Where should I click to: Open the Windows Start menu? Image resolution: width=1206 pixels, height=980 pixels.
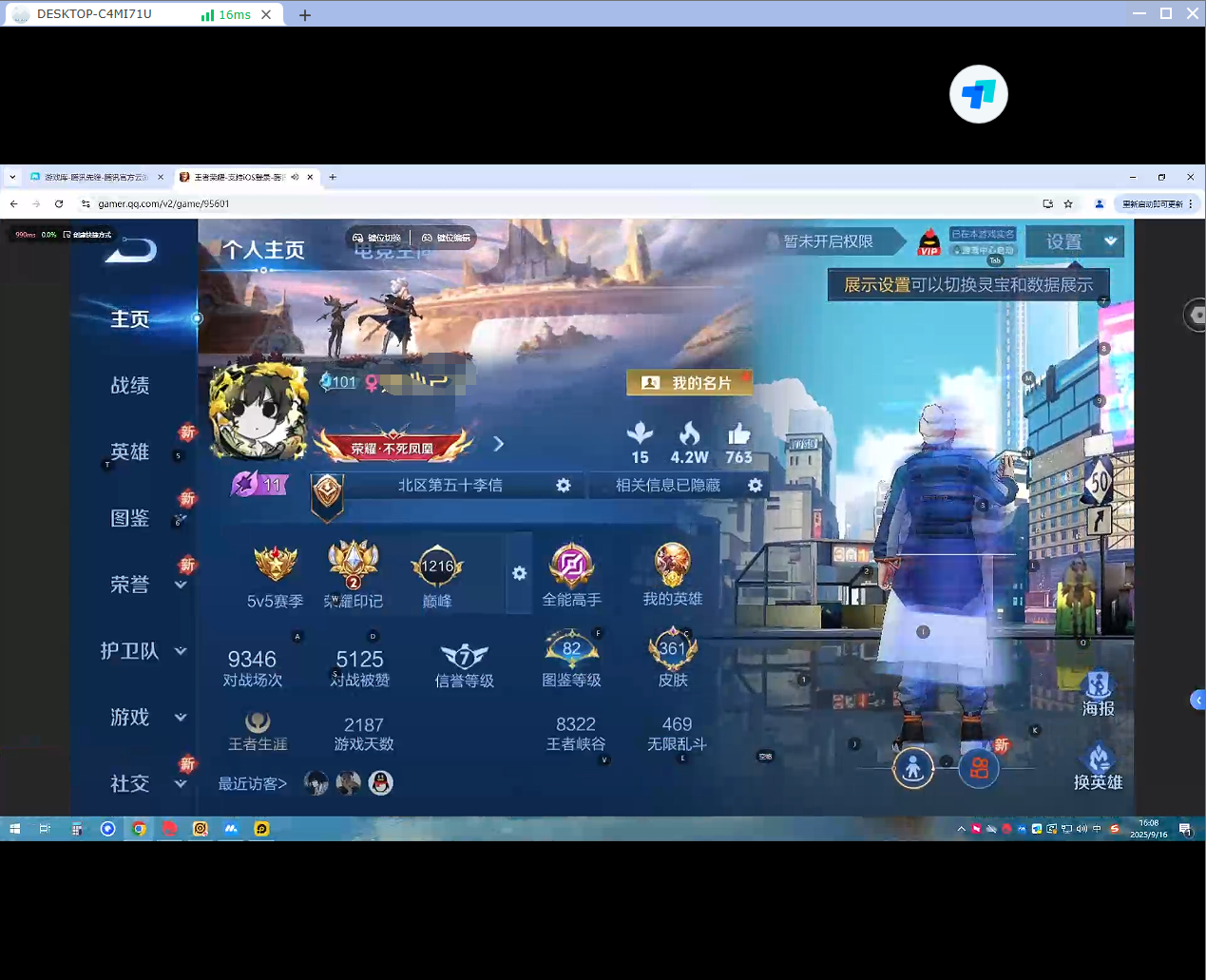14,829
